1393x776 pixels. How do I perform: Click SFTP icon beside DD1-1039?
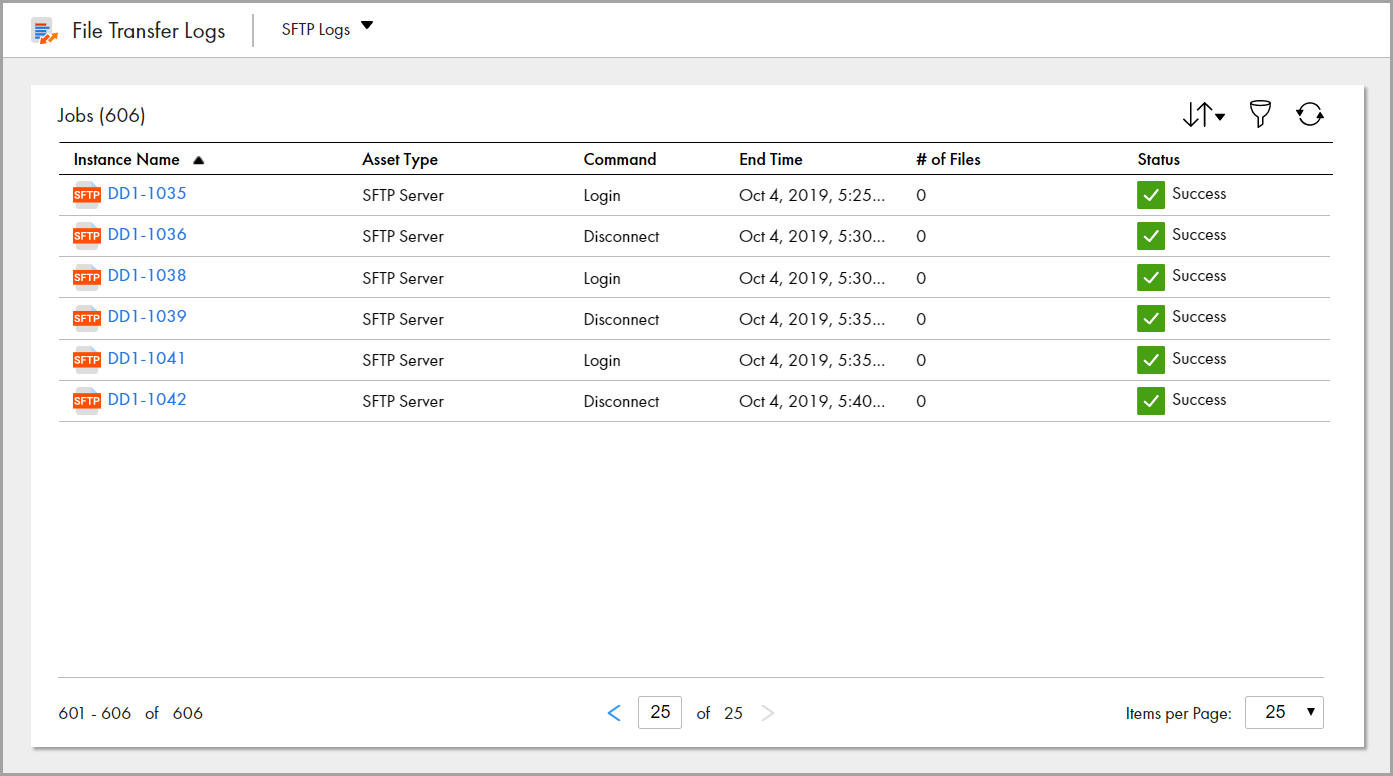(87, 318)
